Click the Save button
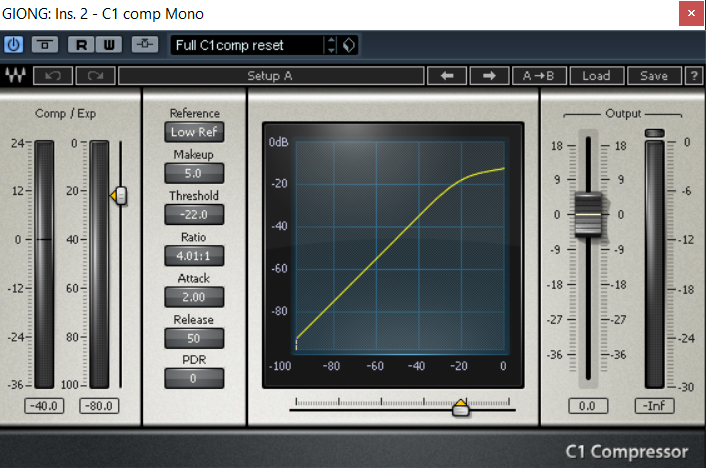706x468 pixels. click(x=654, y=76)
